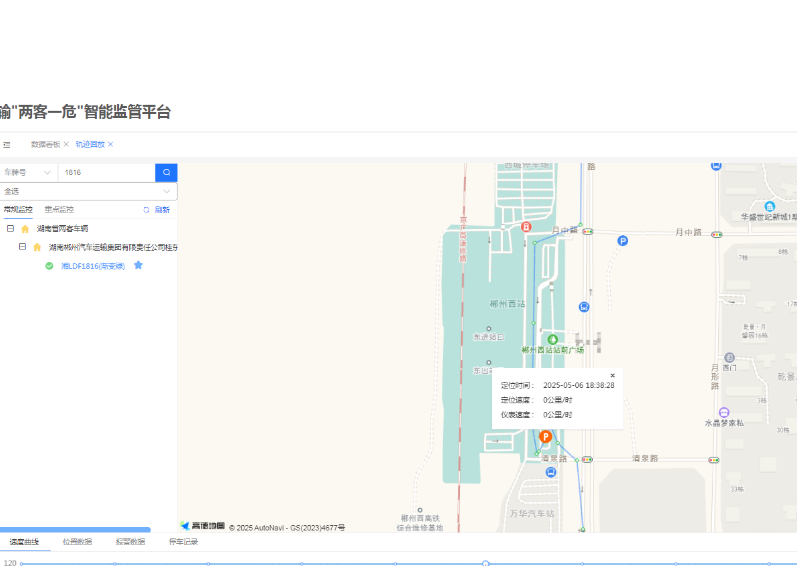The image size is (797, 566).
Task: Click the blue star next to 湘LDF1816
Action: [x=139, y=265]
